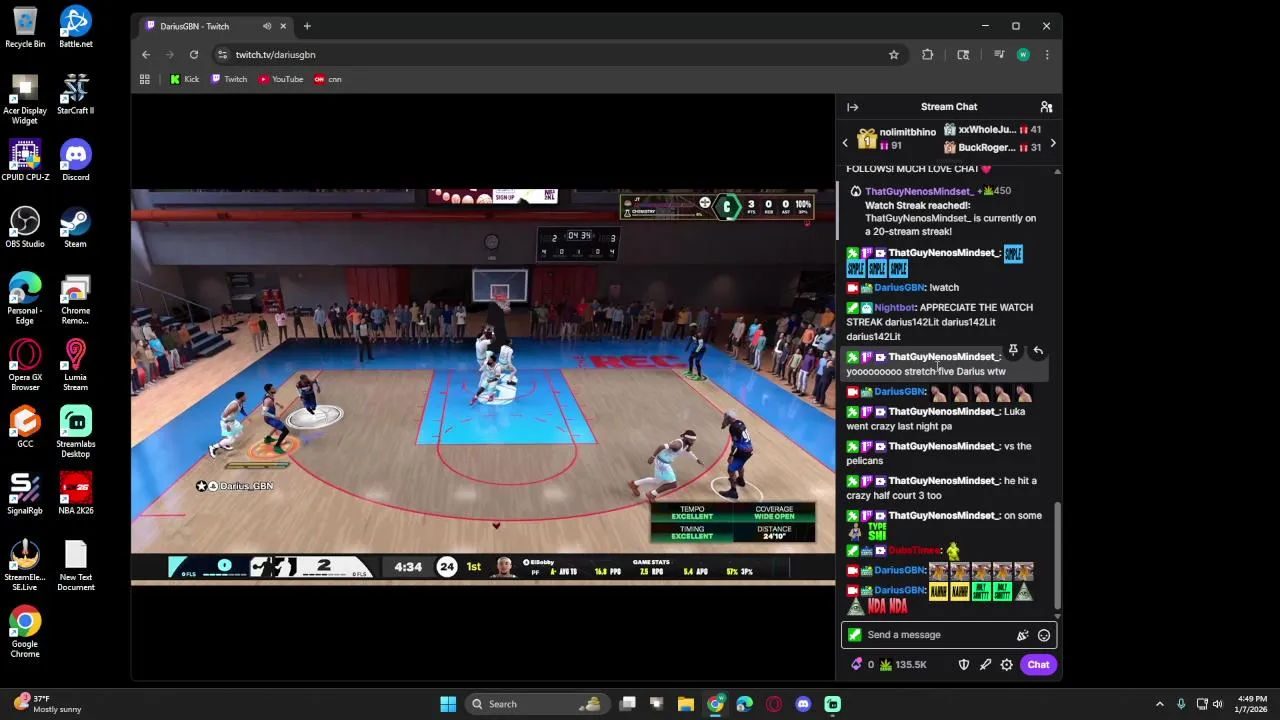This screenshot has width=1280, height=720.
Task: Open the celebration icon in message box
Action: point(1022,635)
